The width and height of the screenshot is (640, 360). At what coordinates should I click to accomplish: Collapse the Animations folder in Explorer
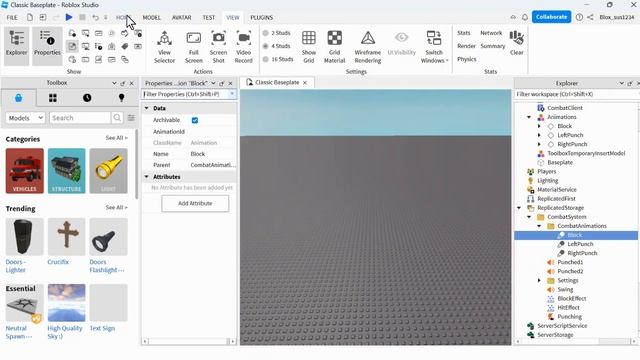click(x=529, y=117)
